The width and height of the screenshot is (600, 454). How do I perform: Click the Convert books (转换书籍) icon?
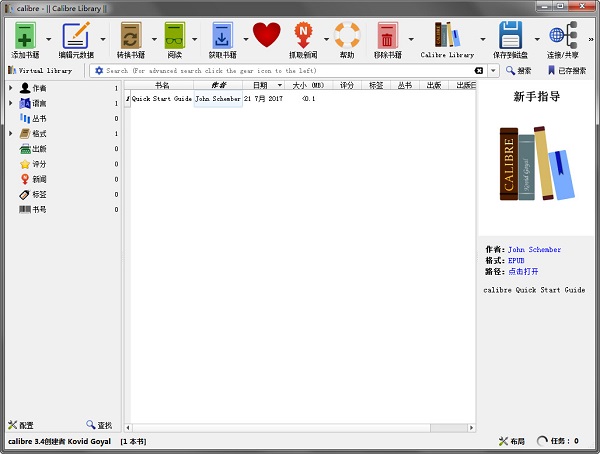(130, 37)
